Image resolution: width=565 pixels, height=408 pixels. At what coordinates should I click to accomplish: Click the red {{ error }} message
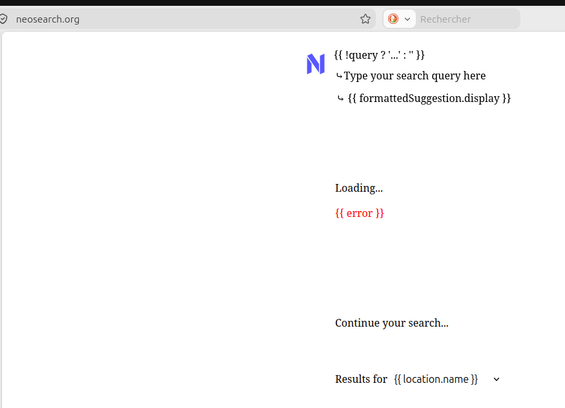(359, 213)
